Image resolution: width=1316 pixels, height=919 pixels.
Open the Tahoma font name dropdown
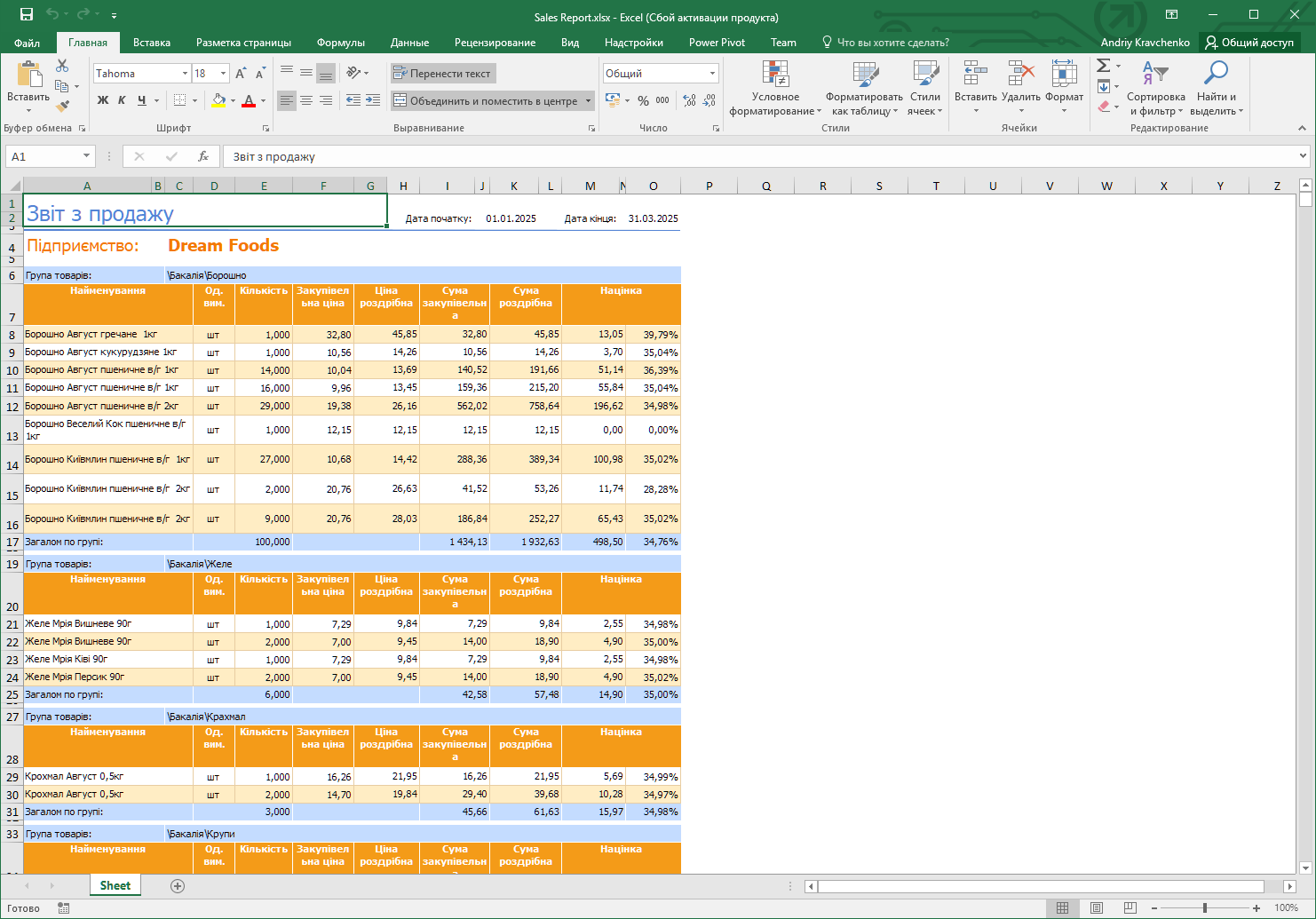pyautogui.click(x=186, y=74)
